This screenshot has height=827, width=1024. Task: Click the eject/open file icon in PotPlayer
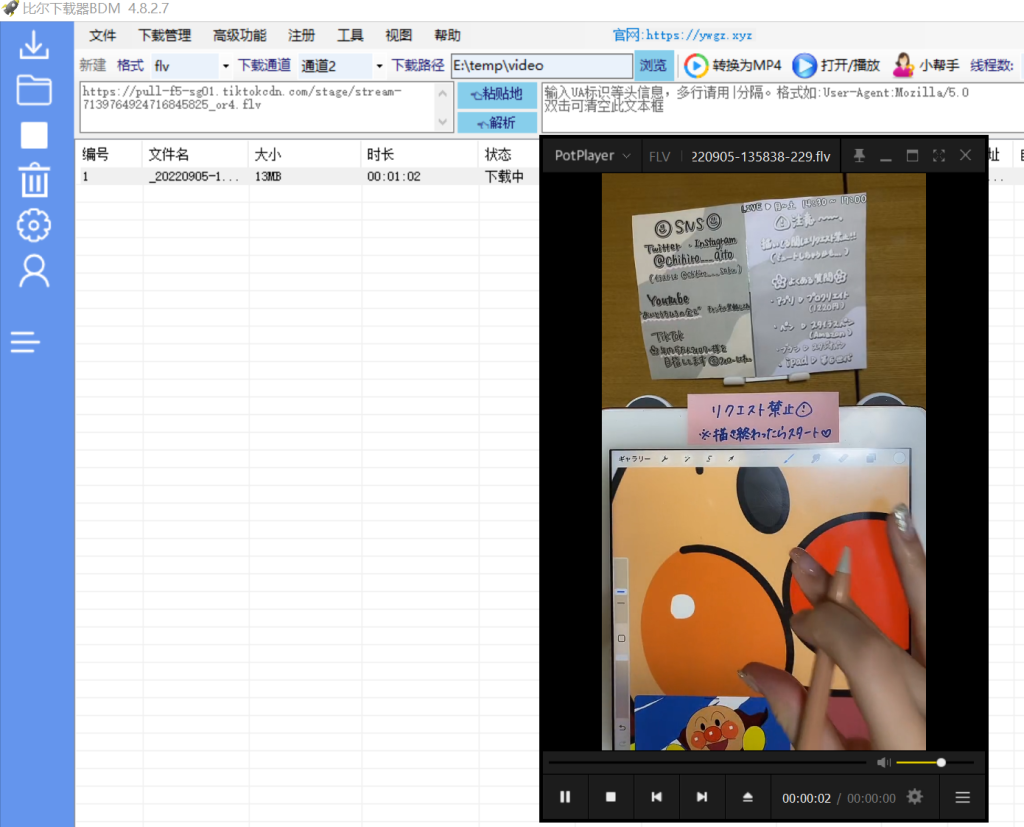pyautogui.click(x=748, y=796)
